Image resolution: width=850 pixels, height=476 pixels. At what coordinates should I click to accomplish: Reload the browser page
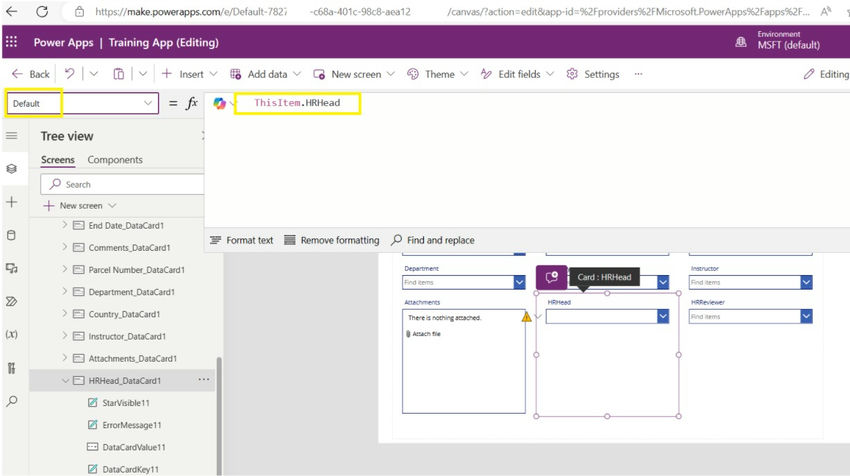pyautogui.click(x=42, y=11)
